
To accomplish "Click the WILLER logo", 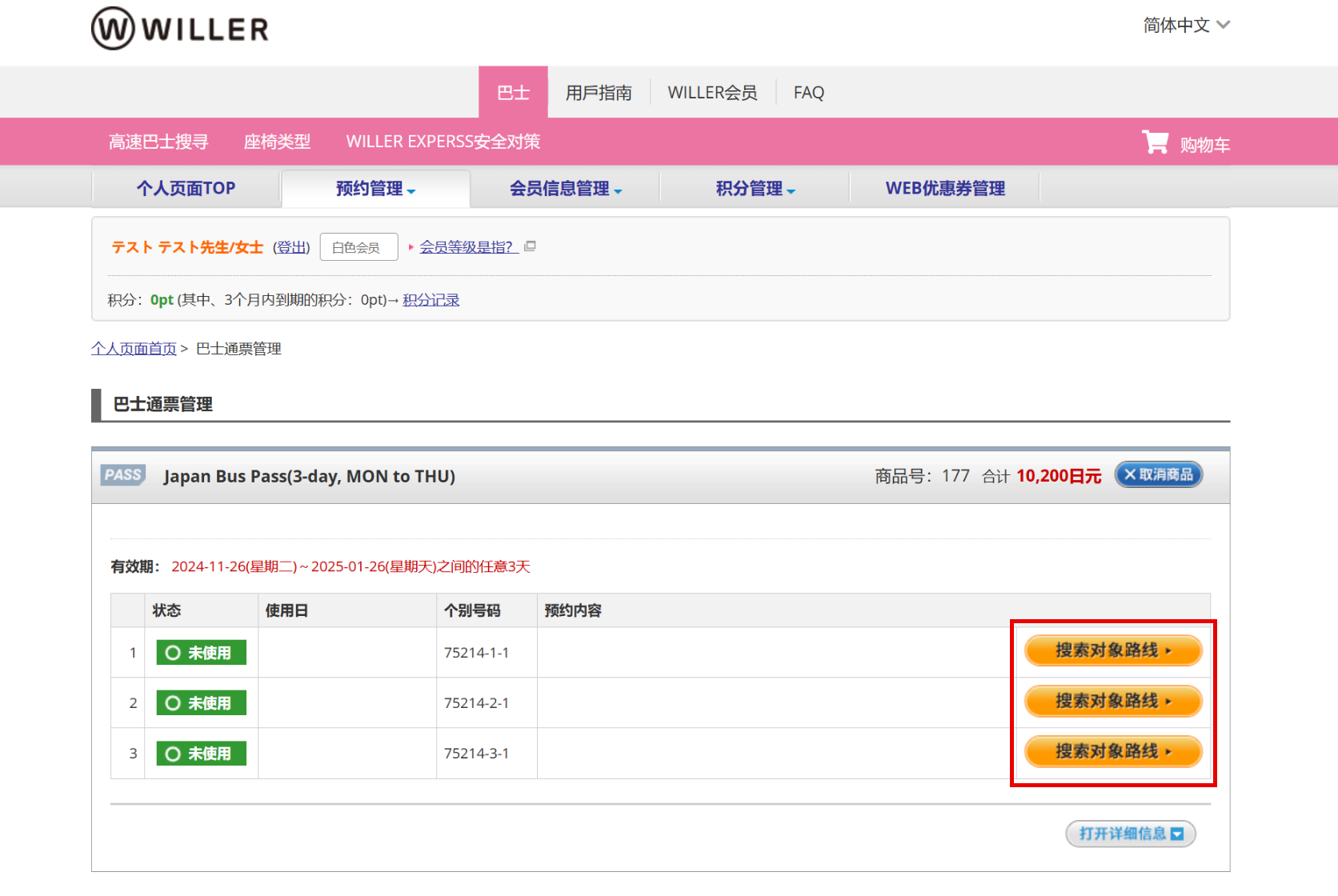I will click(x=180, y=29).
